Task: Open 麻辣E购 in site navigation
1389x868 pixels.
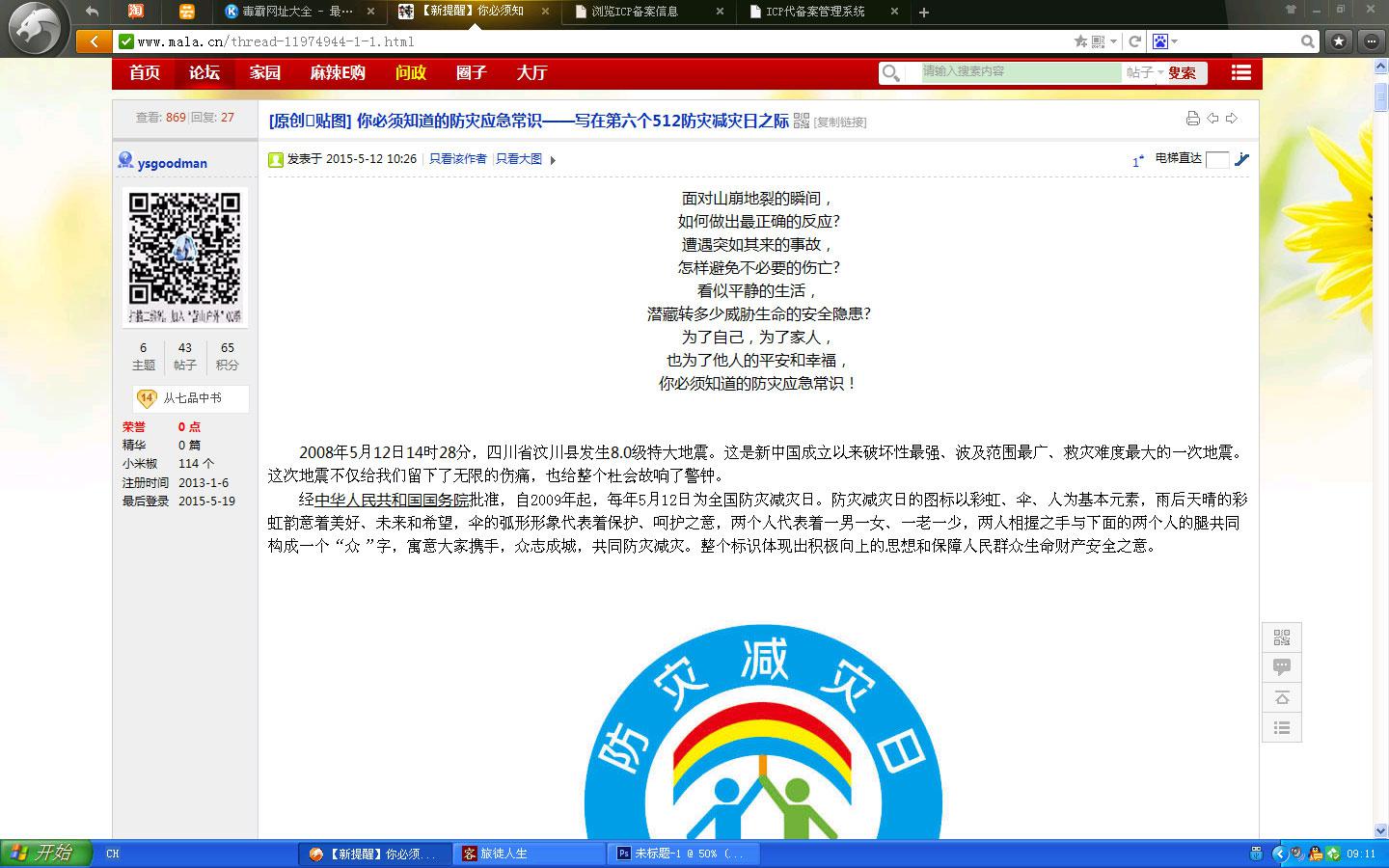Action: pos(338,72)
